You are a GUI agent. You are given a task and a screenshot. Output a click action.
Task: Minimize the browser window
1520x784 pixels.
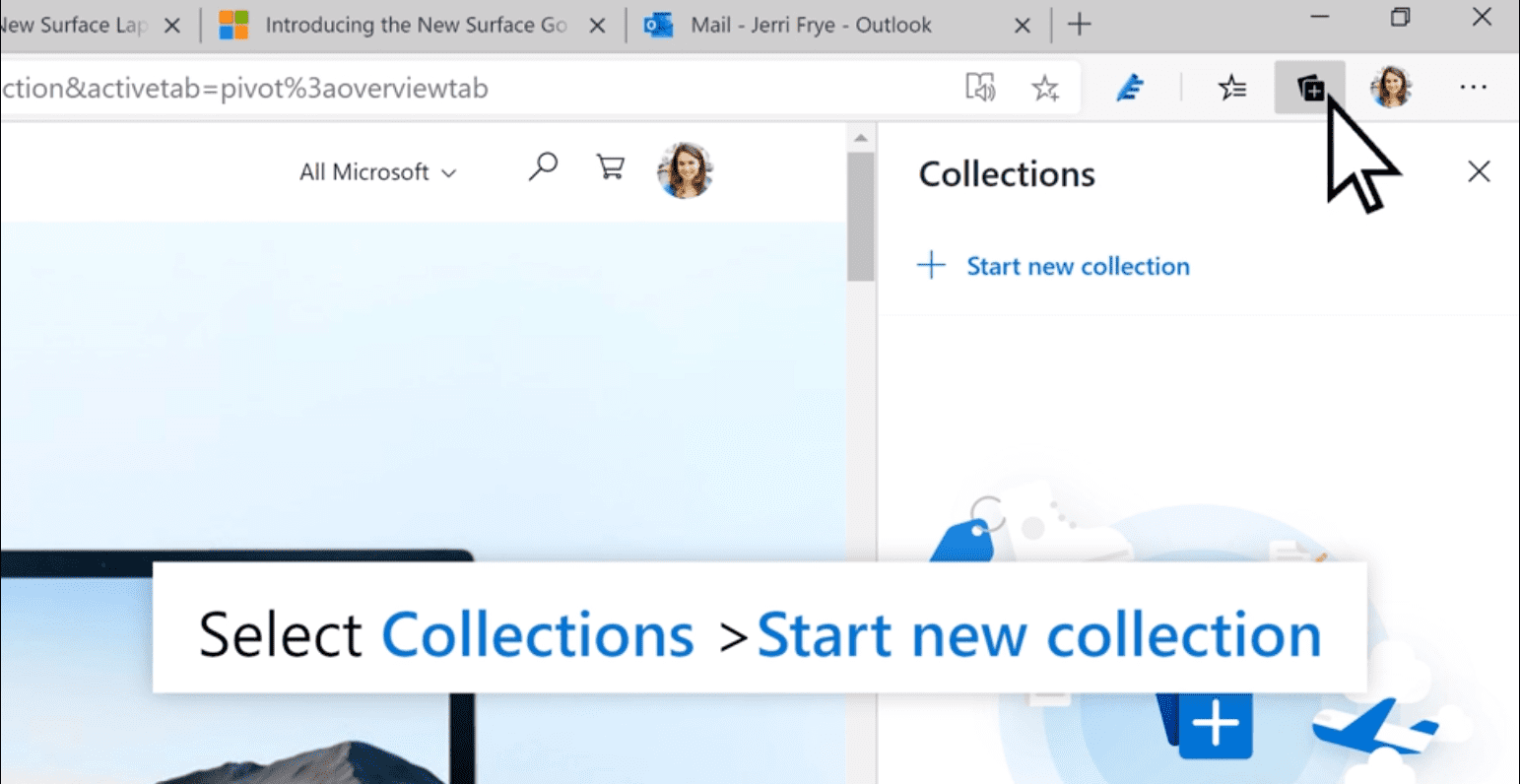click(1319, 17)
